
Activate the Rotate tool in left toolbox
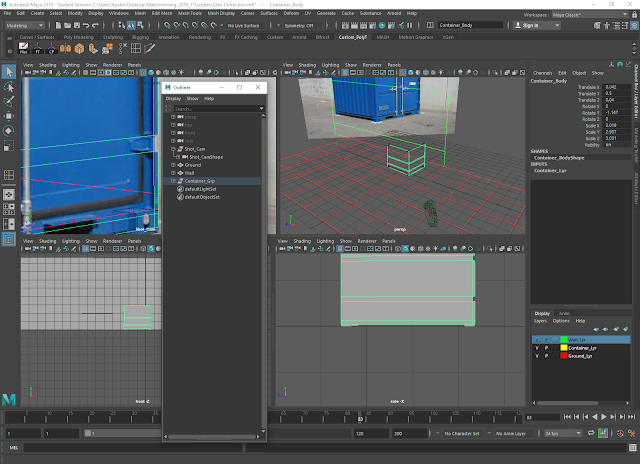(9, 131)
